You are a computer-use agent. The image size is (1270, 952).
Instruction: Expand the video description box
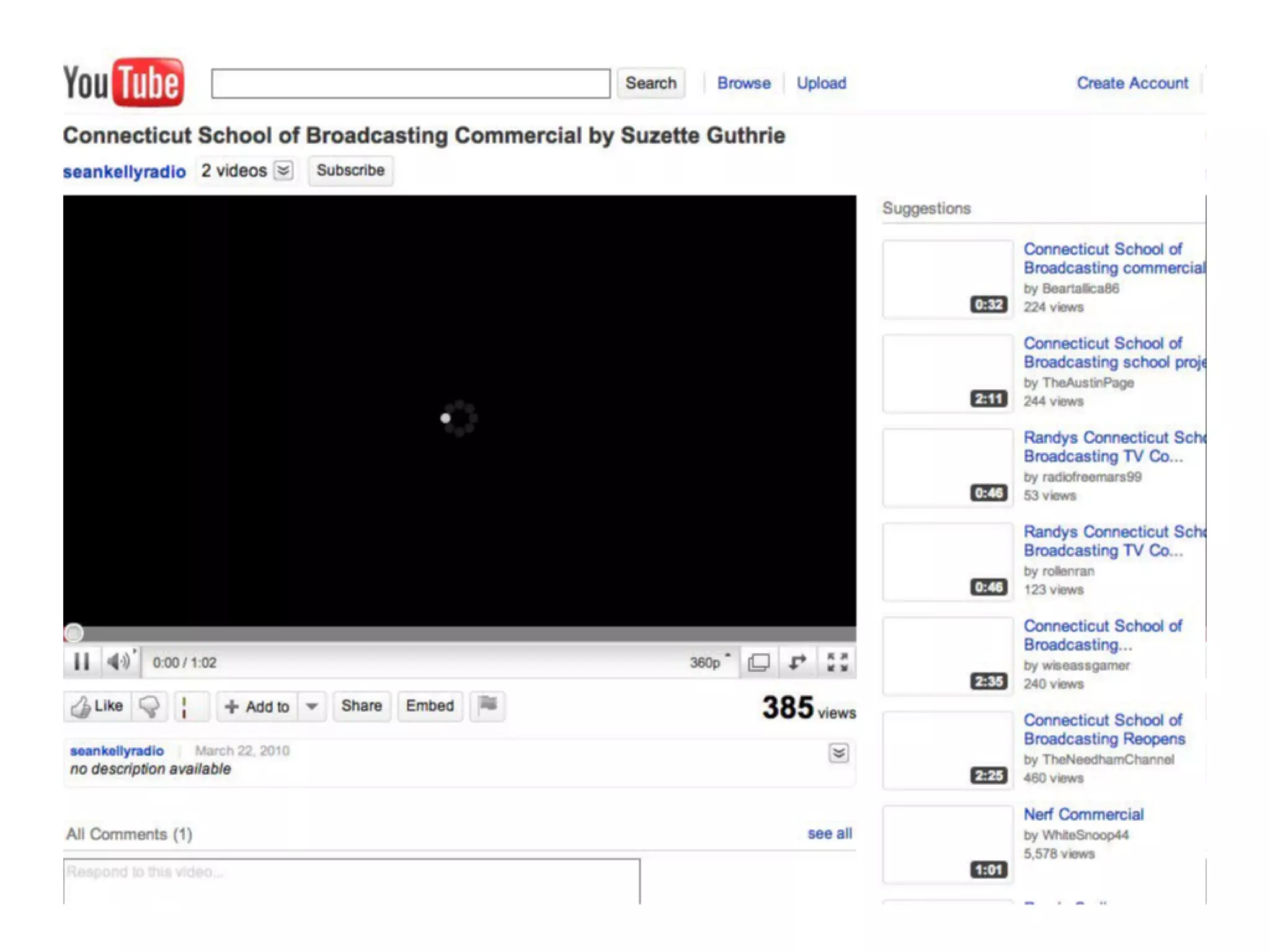click(838, 753)
